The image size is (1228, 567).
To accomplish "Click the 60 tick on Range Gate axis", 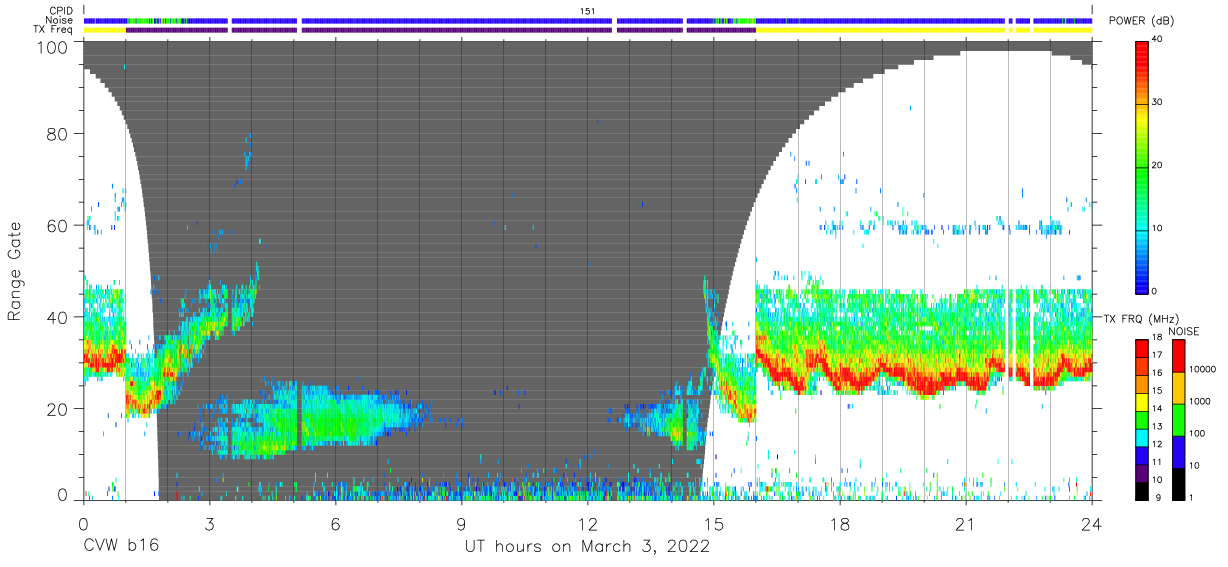I will tap(57, 225).
